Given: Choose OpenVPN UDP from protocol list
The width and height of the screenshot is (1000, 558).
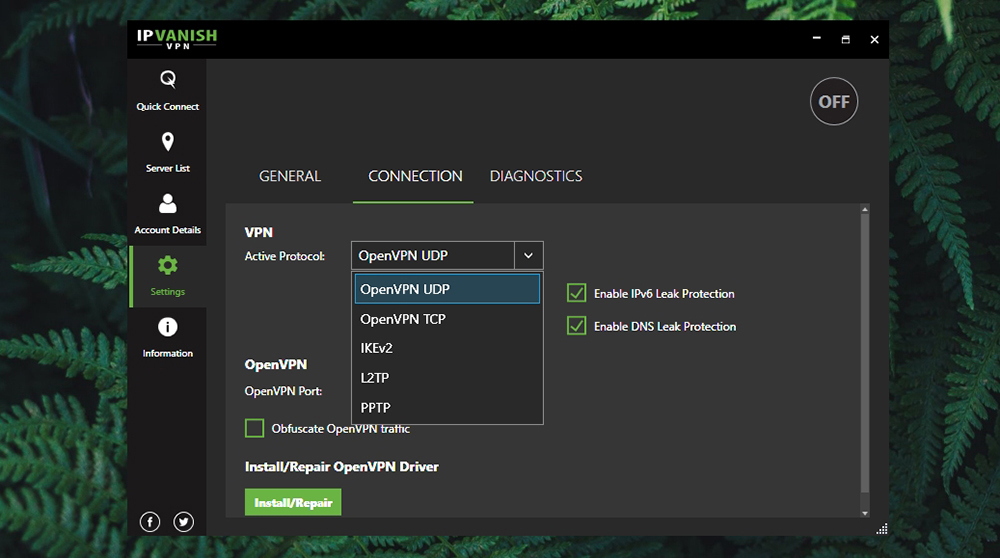Looking at the screenshot, I should click(x=447, y=289).
